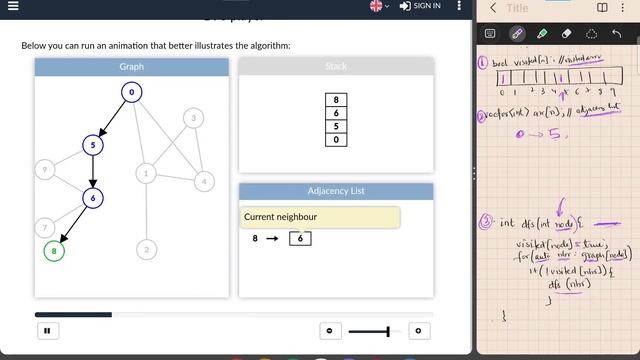Click the top stack cell 8

[x=336, y=100]
